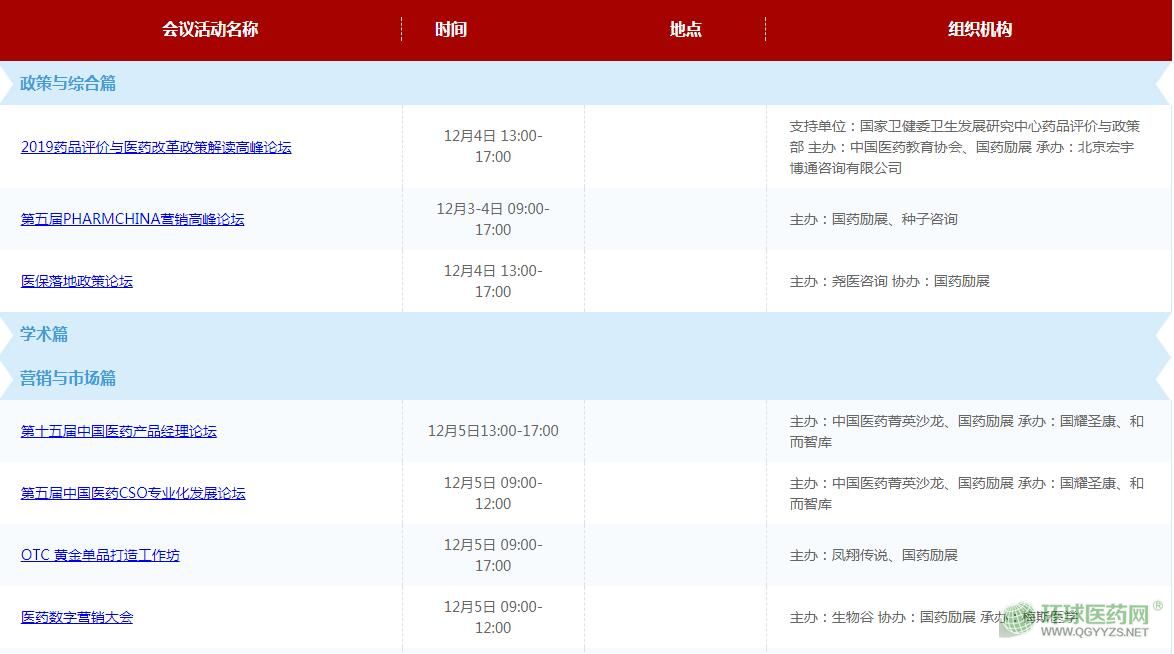The height and width of the screenshot is (654, 1174).
Task: Open the OTC 黄金单品打造工作坊 link
Action: 100,555
